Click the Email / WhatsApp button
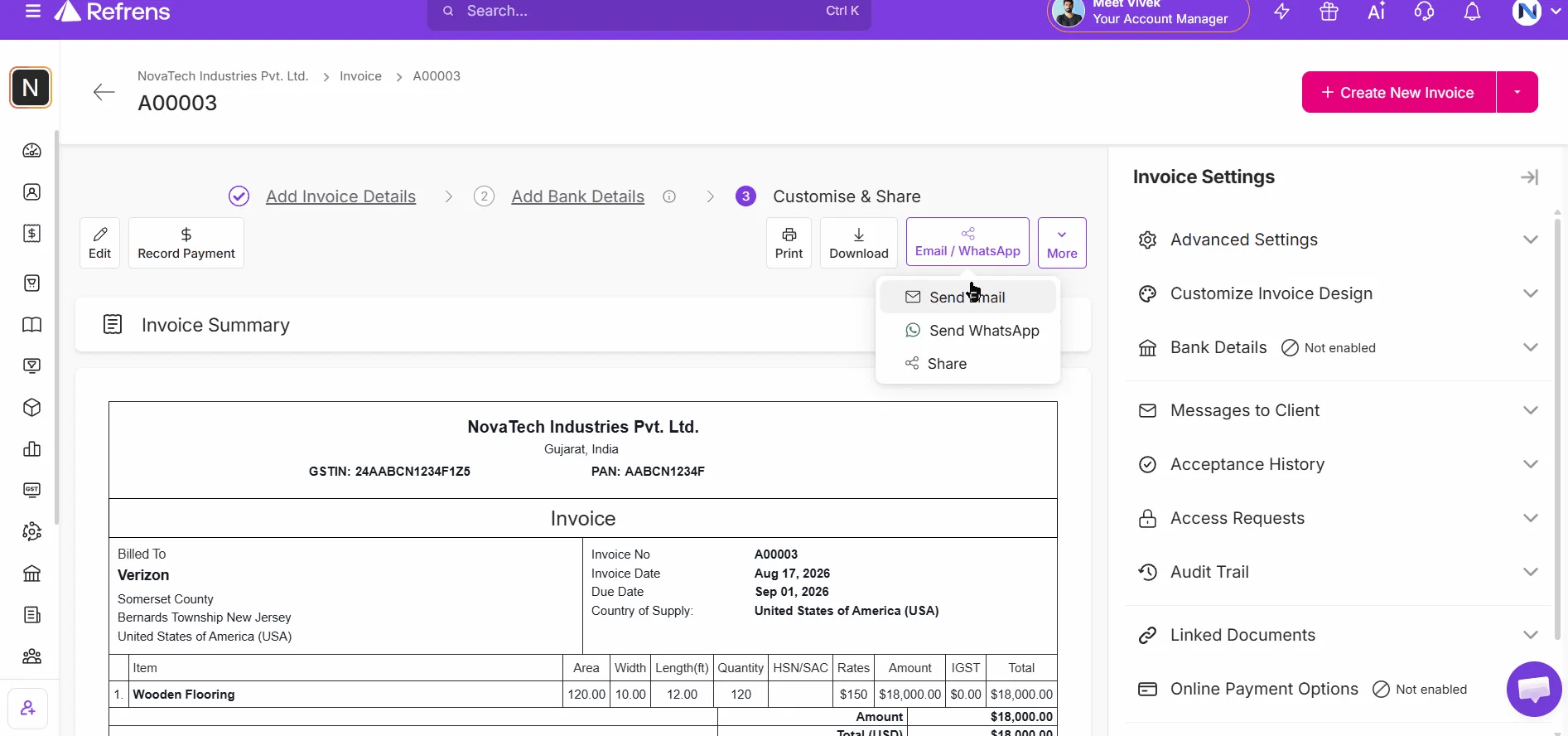The width and height of the screenshot is (1568, 736). [x=967, y=242]
